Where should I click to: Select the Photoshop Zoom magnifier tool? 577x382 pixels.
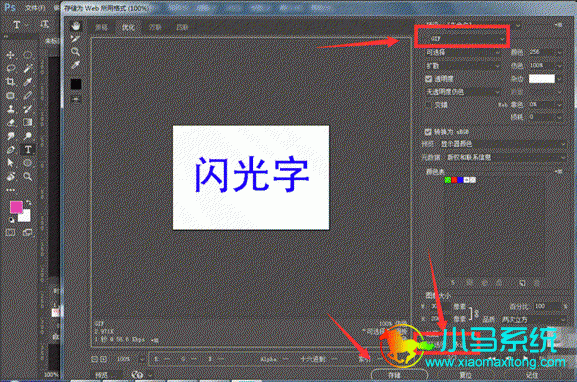point(28,177)
